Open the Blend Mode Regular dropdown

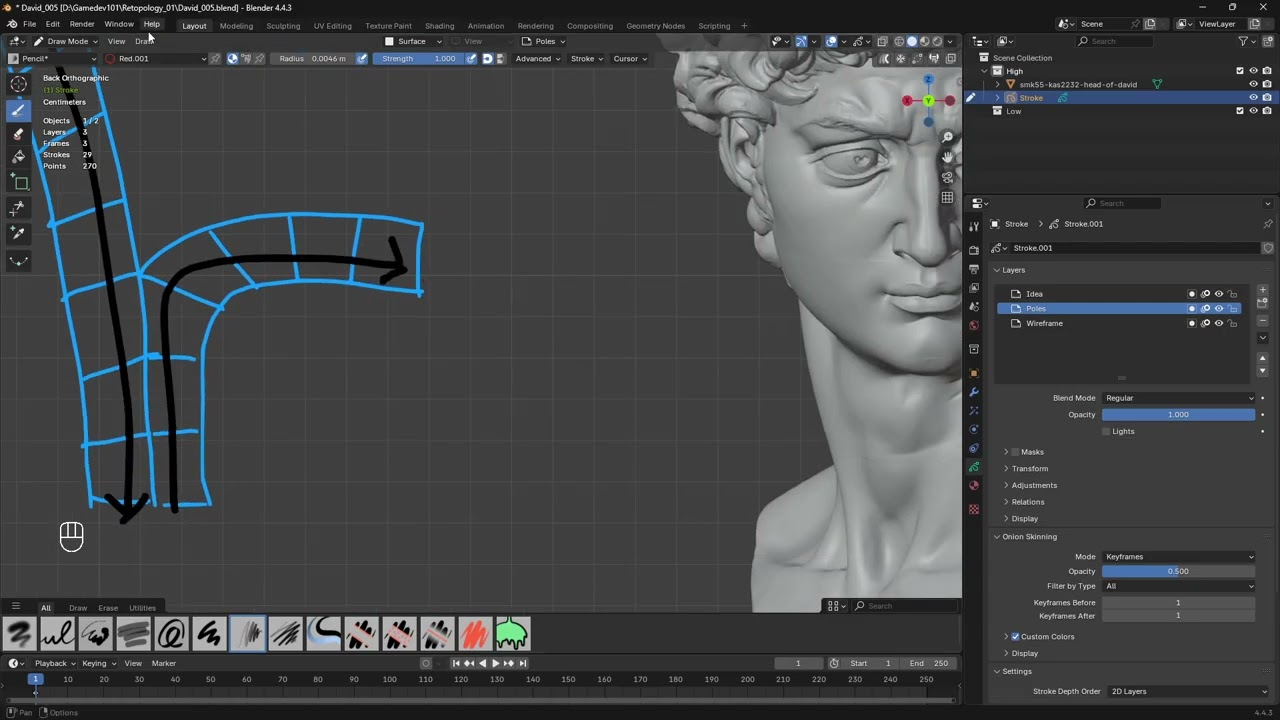click(x=1178, y=398)
